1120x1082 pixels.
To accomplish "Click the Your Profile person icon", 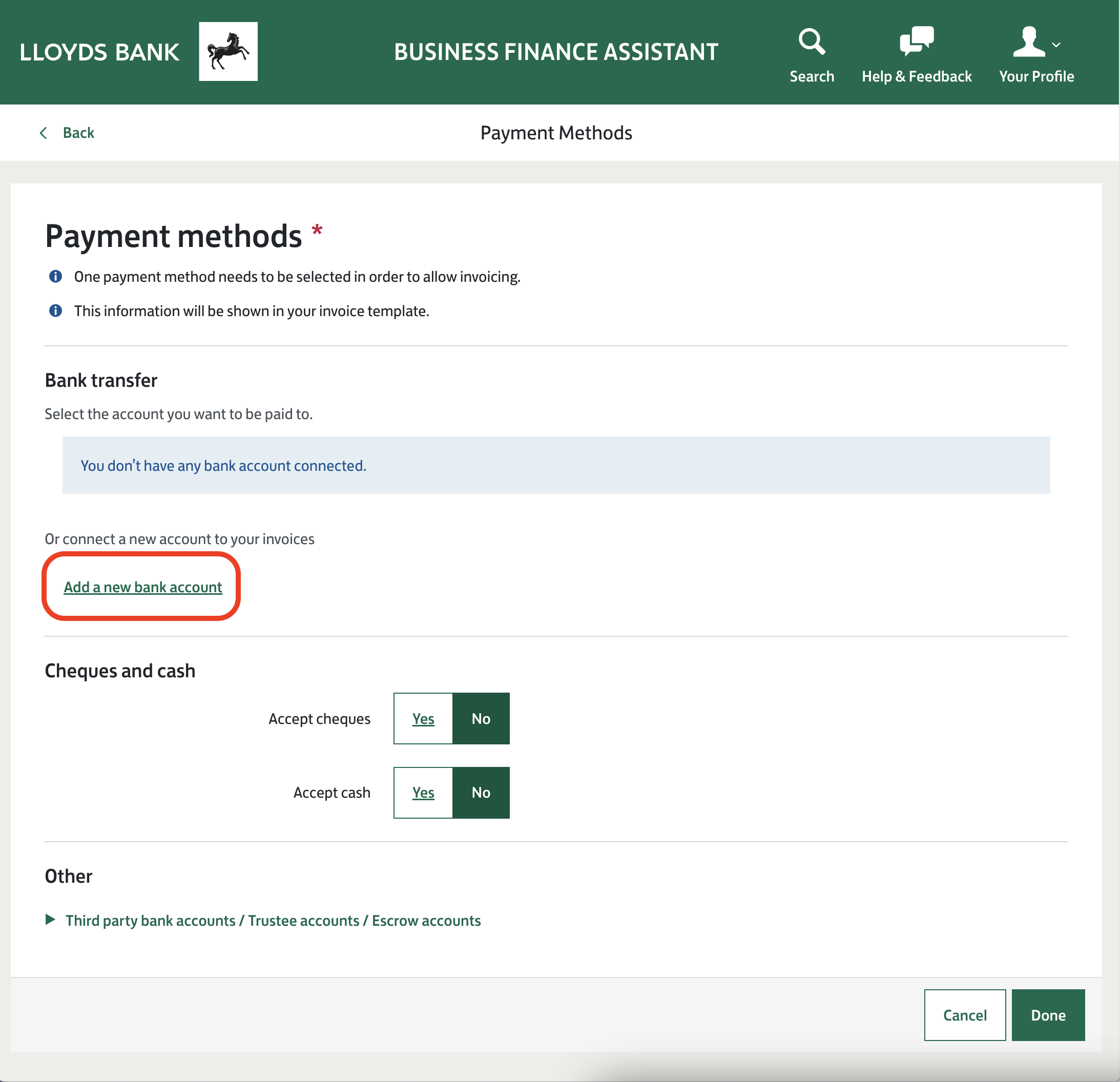I will coord(1029,43).
